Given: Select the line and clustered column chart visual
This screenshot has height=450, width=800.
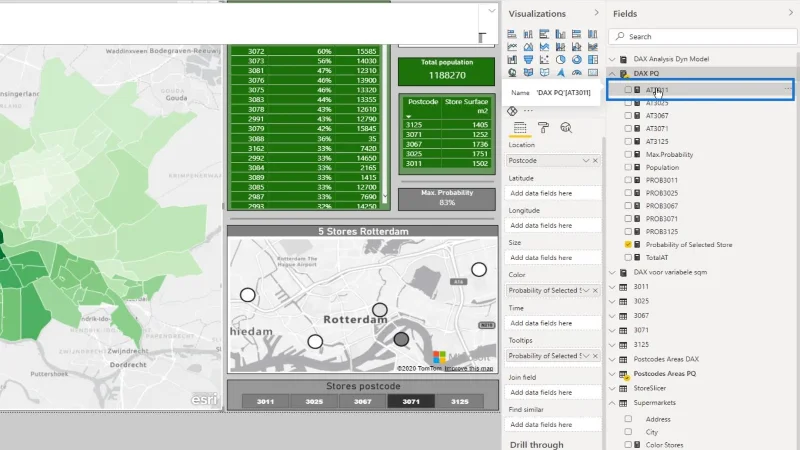Looking at the screenshot, I should [x=577, y=47].
